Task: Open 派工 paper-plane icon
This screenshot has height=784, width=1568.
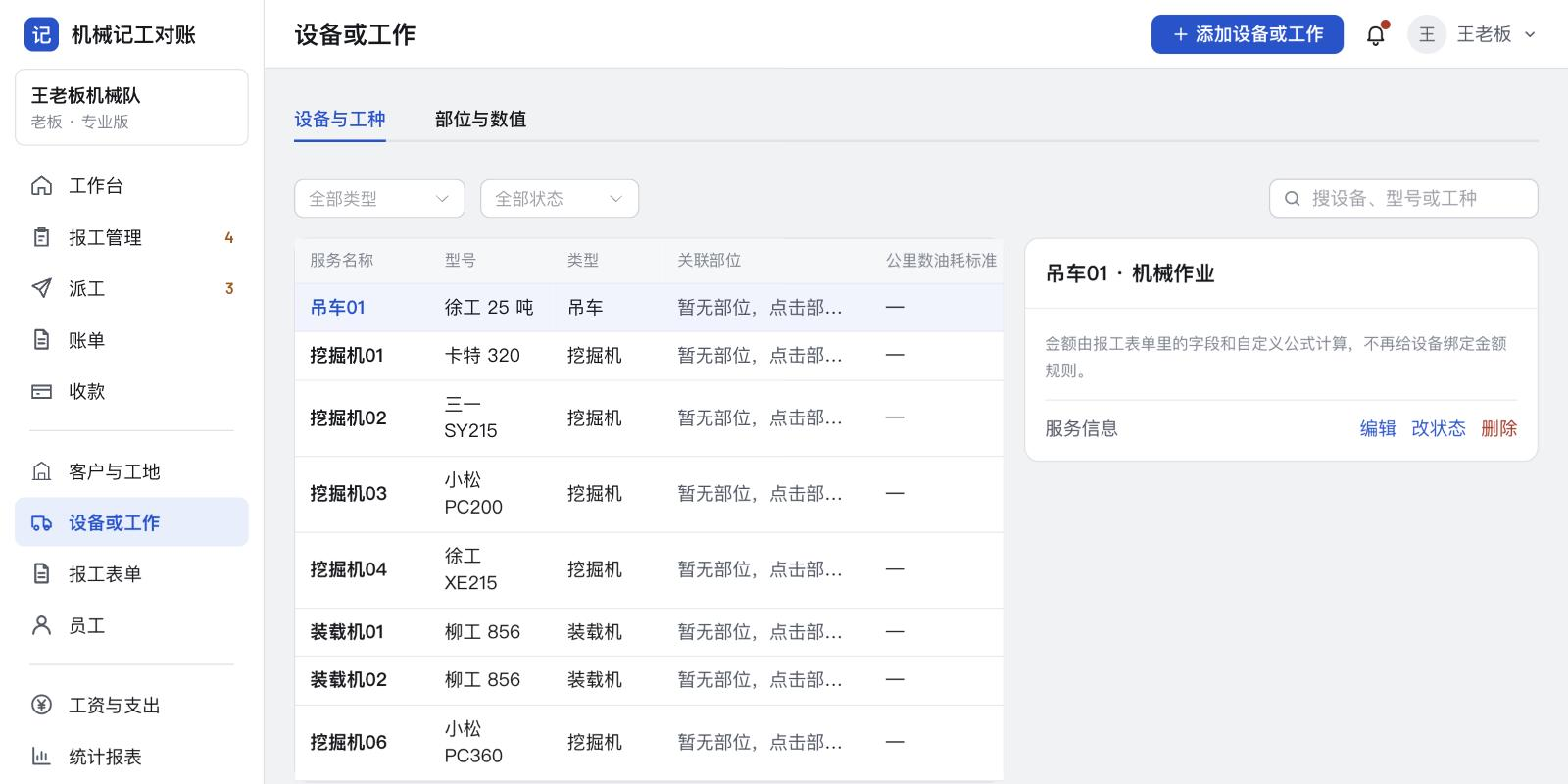Action: tap(41, 288)
